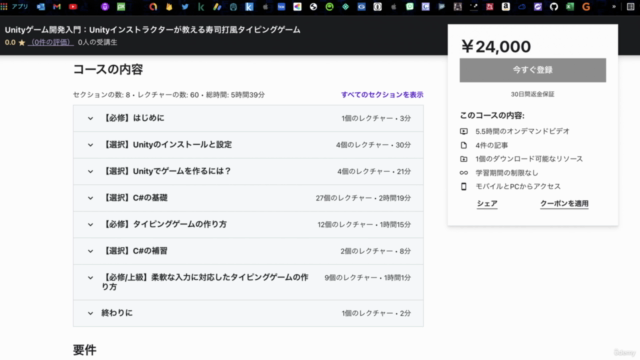640x360 pixels.
Task: Open the green smiley face bookmark
Action: (x=329, y=7)
